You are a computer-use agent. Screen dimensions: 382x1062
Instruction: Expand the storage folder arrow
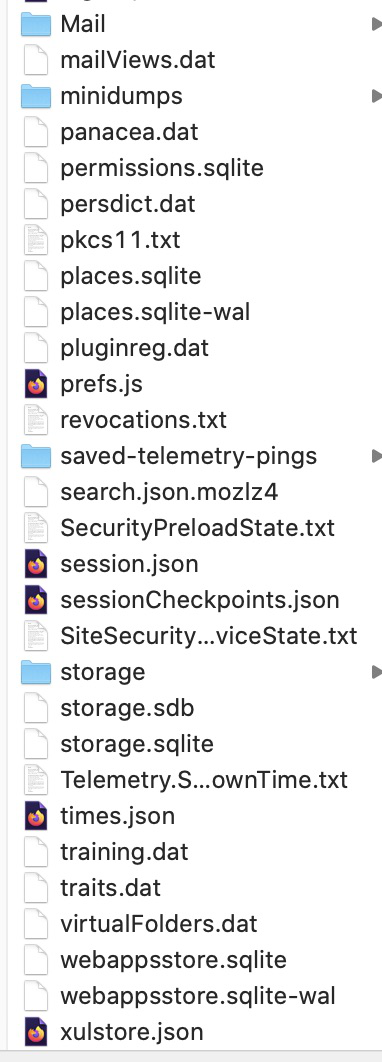point(377,672)
